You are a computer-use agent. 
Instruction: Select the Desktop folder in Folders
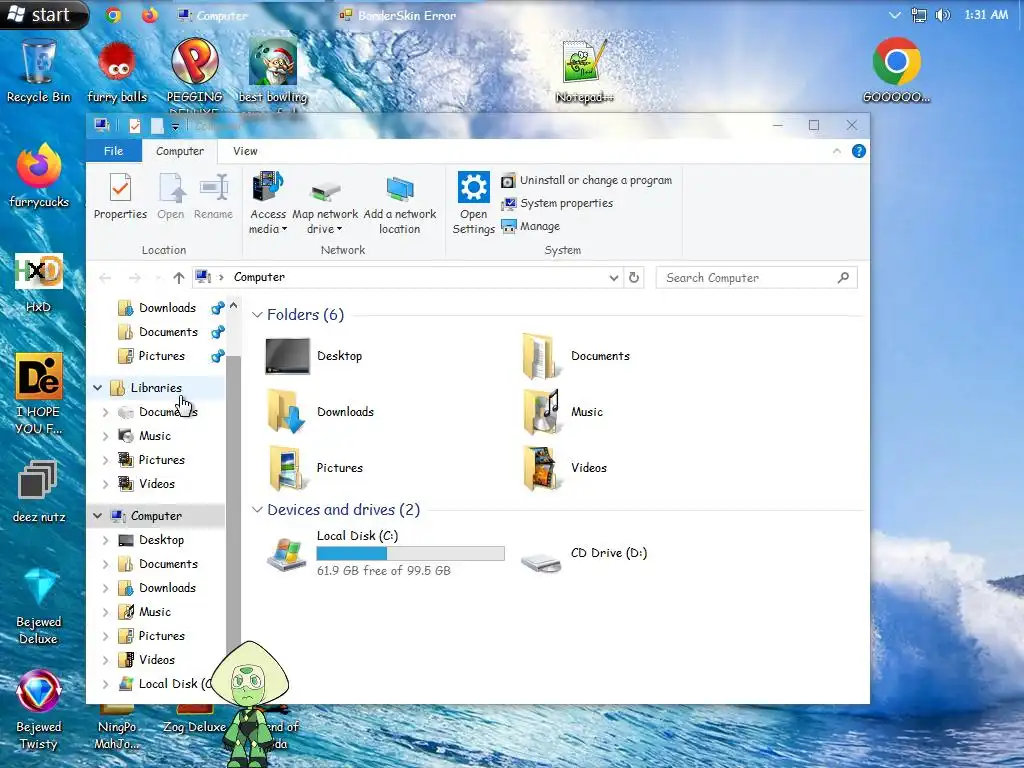(x=313, y=356)
